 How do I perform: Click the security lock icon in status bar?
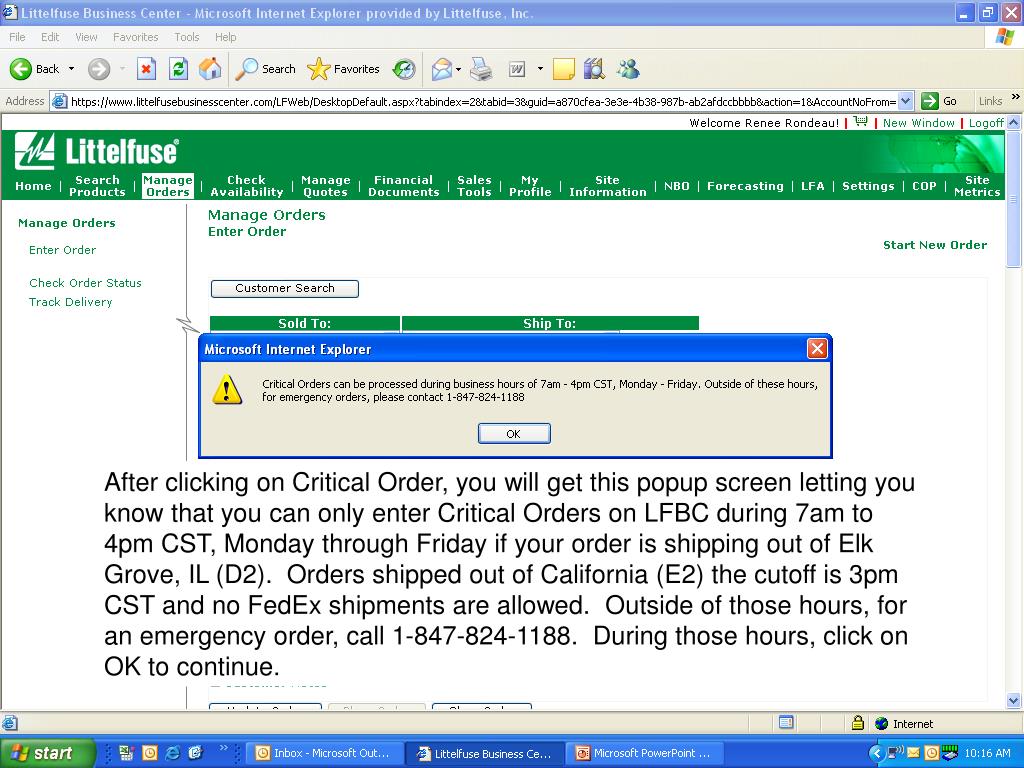tap(858, 723)
